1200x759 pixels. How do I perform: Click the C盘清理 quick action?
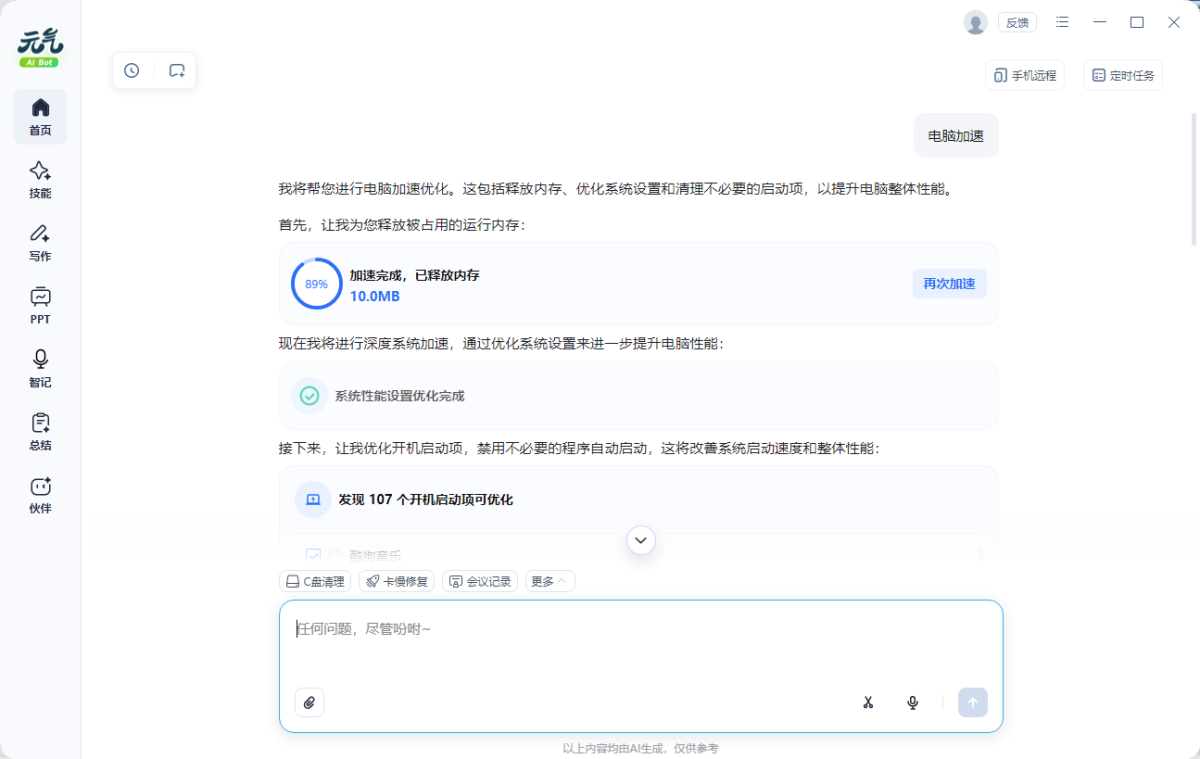point(315,580)
